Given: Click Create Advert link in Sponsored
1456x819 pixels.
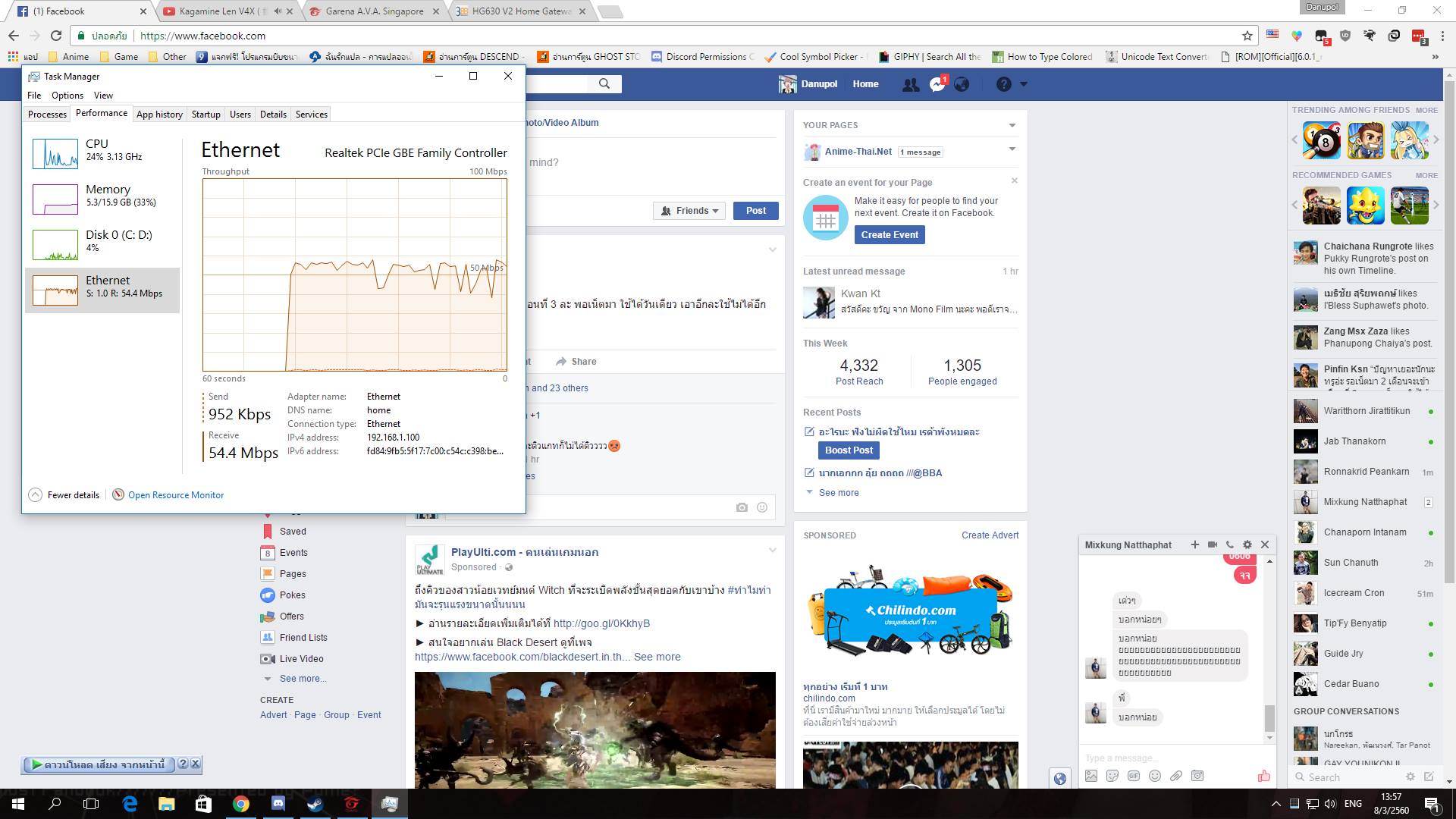Looking at the screenshot, I should point(990,535).
